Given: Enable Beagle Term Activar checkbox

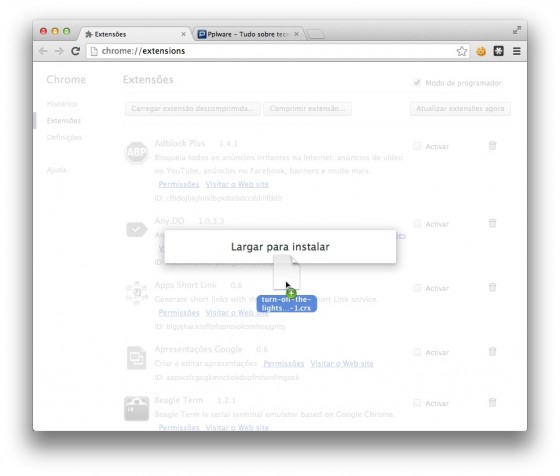Looking at the screenshot, I should [416, 403].
